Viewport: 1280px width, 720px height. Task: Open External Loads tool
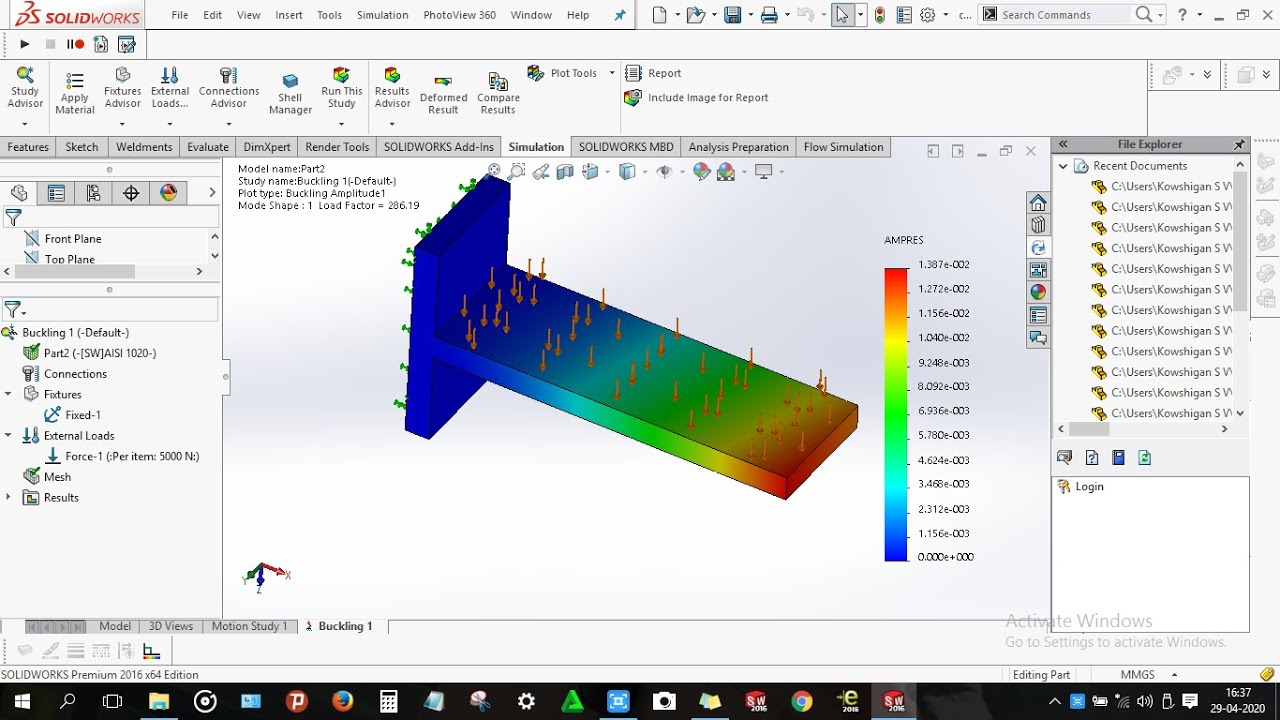click(170, 88)
